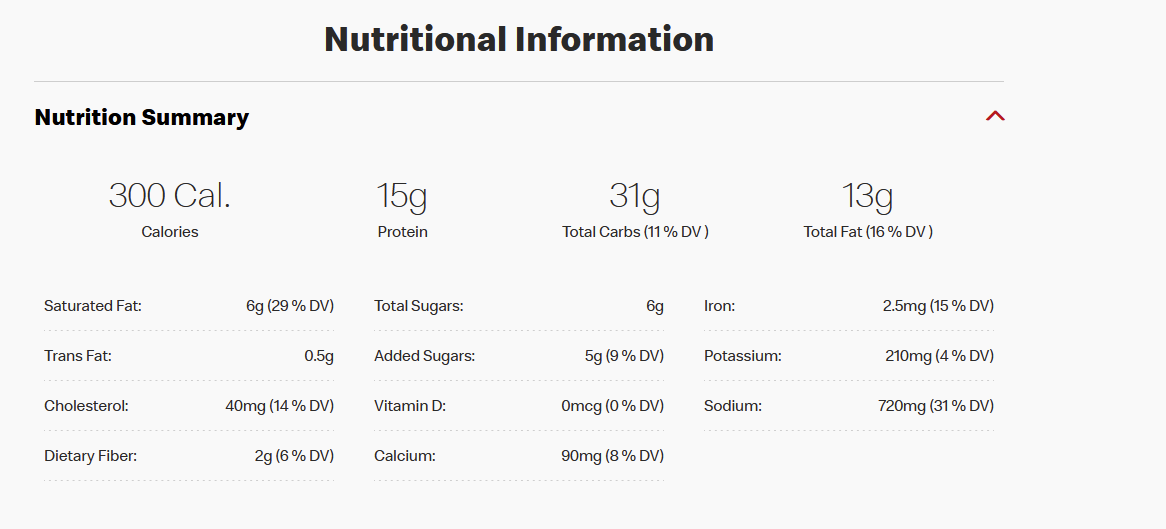Click the Total Fat (16 % DV) label
Screen dimensions: 1166x529
pos(868,232)
